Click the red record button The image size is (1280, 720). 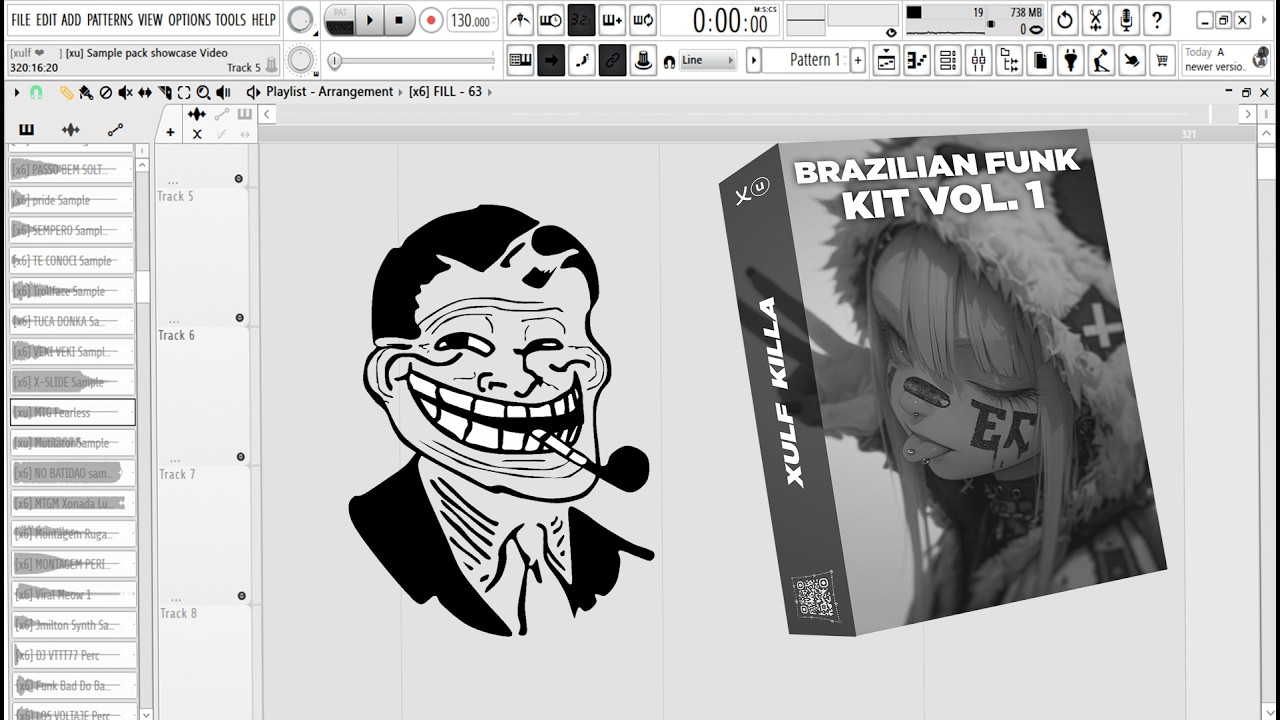(431, 20)
